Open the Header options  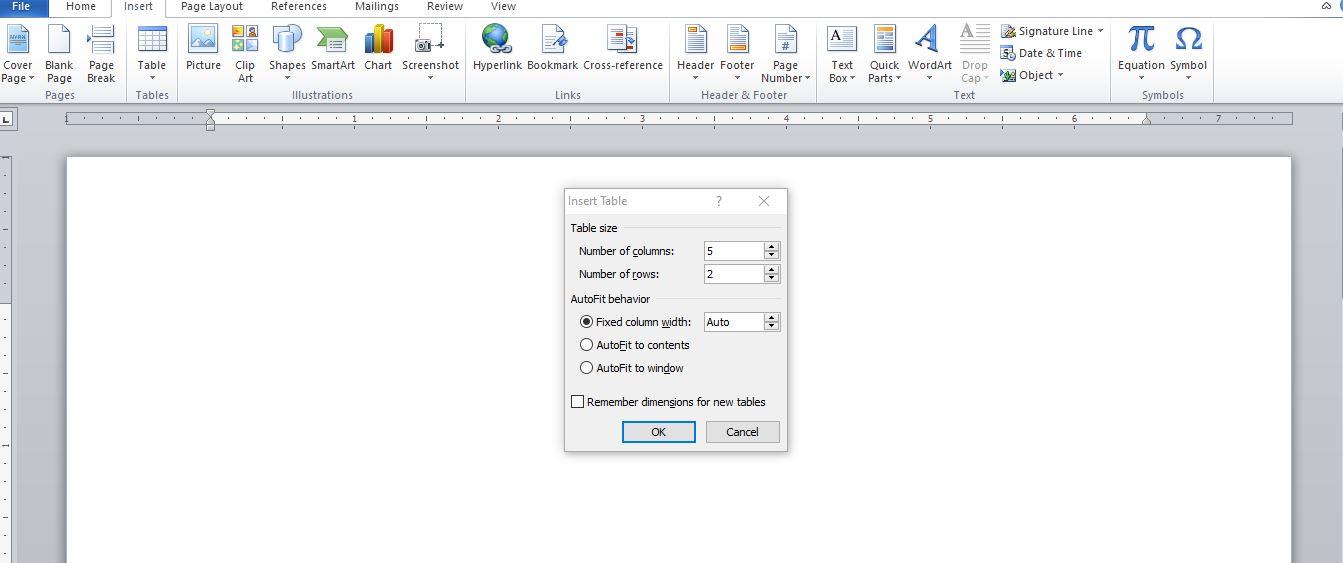[x=695, y=54]
